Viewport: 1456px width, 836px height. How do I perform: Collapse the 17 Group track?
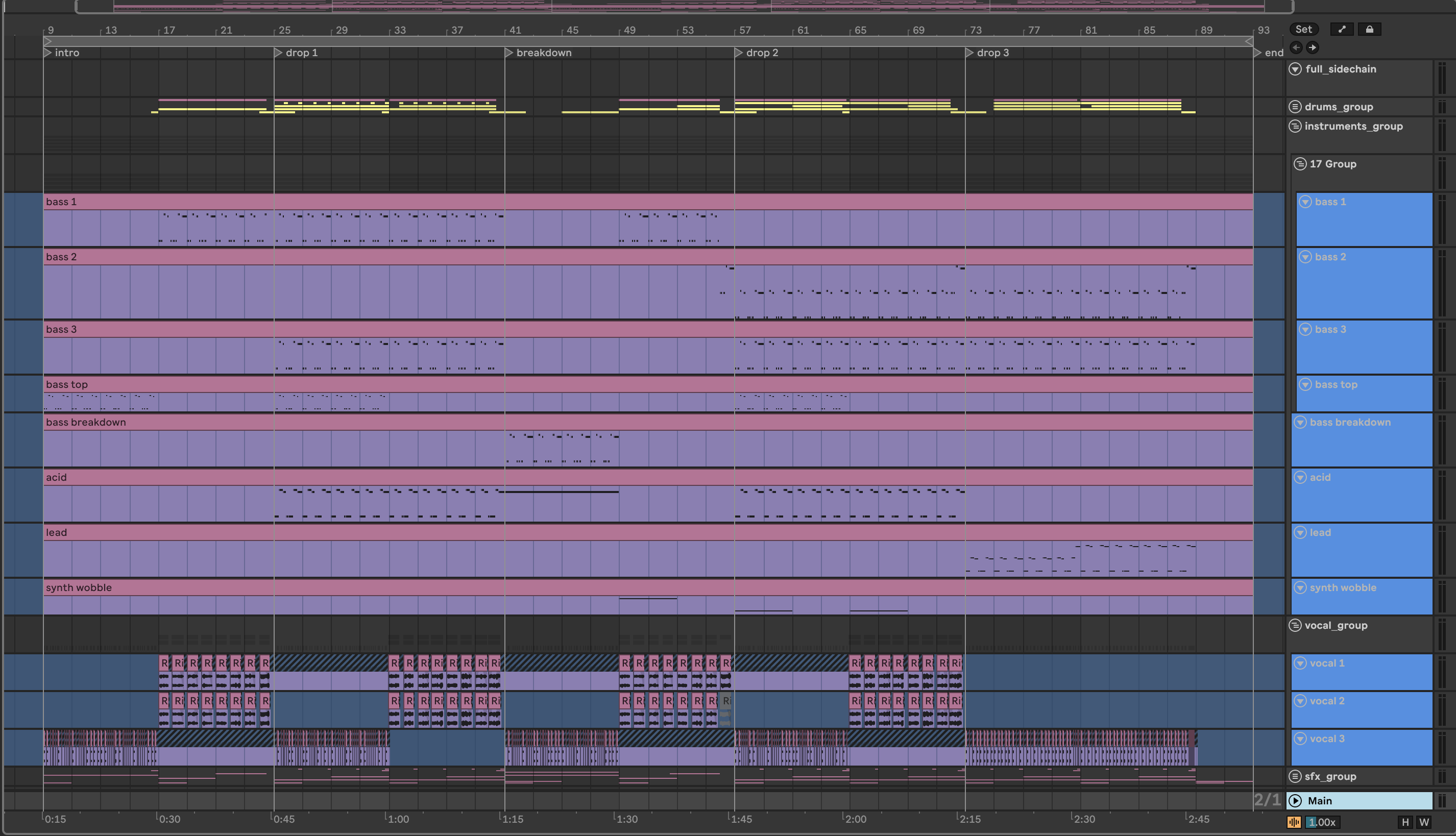coord(1300,164)
